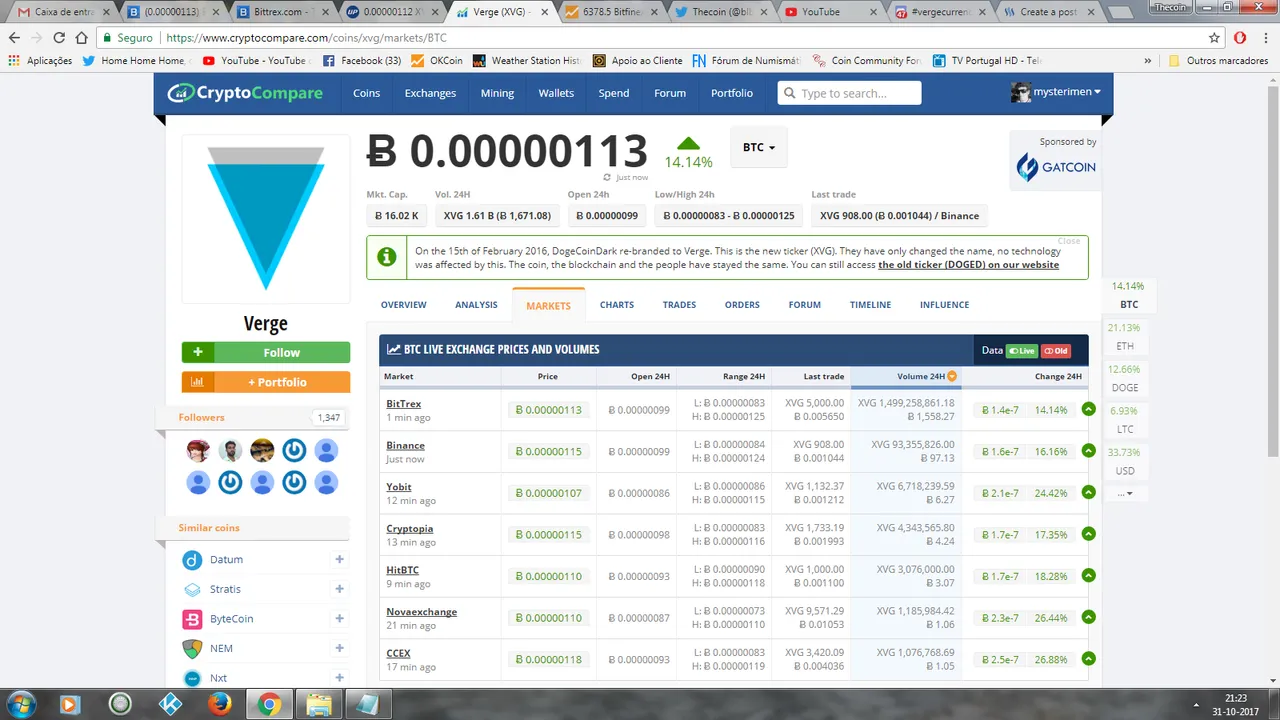
Task: Open Chrome from the taskbar
Action: coord(269,704)
